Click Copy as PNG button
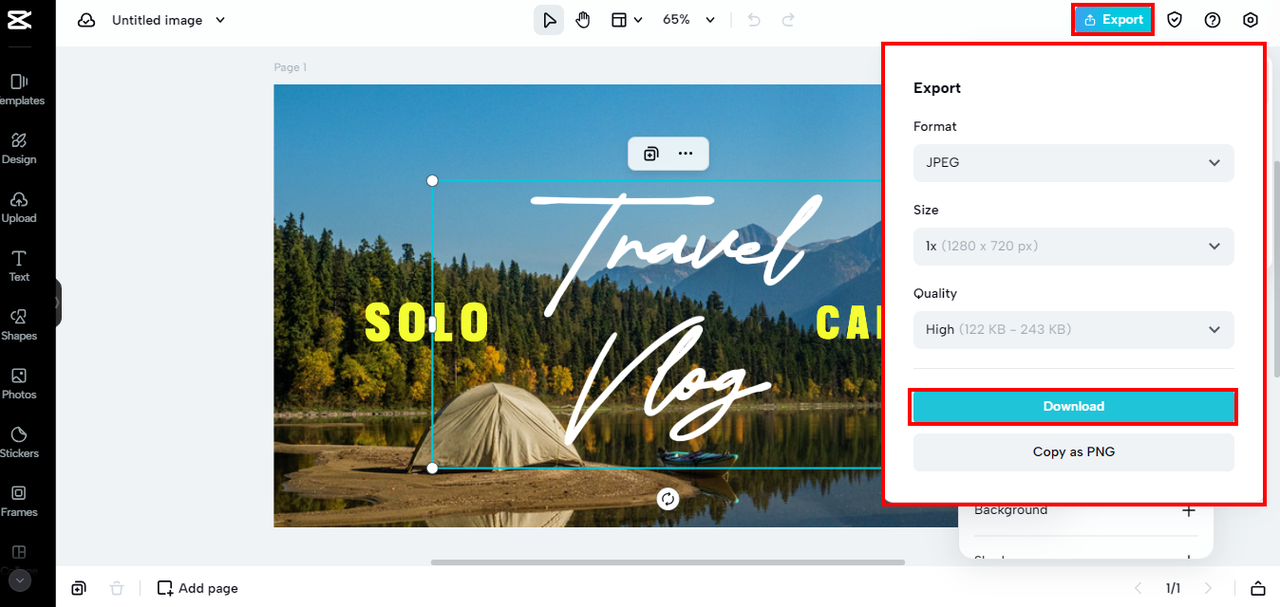This screenshot has height=607, width=1280. pos(1073,452)
